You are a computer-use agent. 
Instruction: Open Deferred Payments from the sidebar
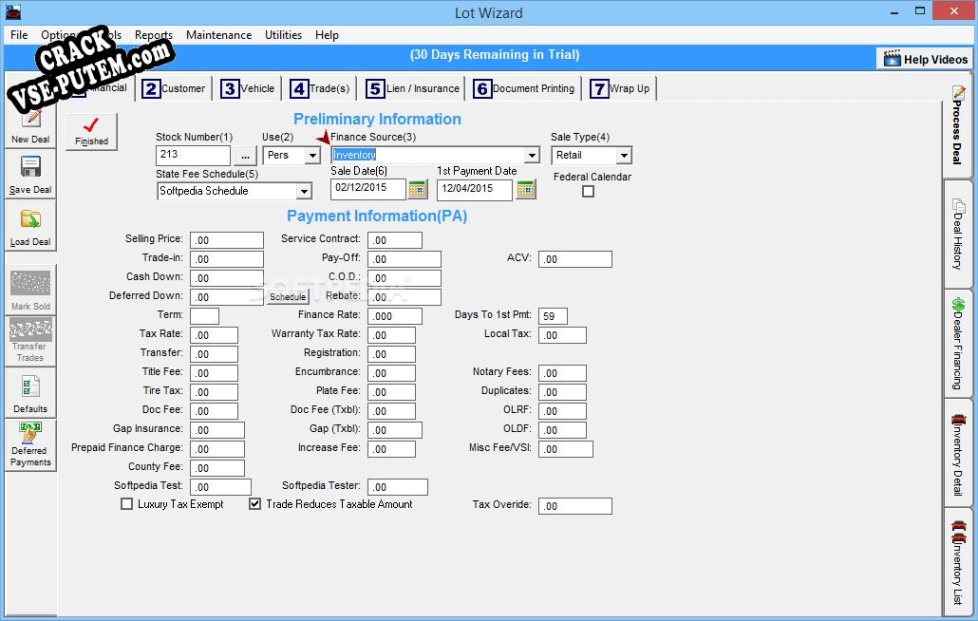pyautogui.click(x=30, y=445)
